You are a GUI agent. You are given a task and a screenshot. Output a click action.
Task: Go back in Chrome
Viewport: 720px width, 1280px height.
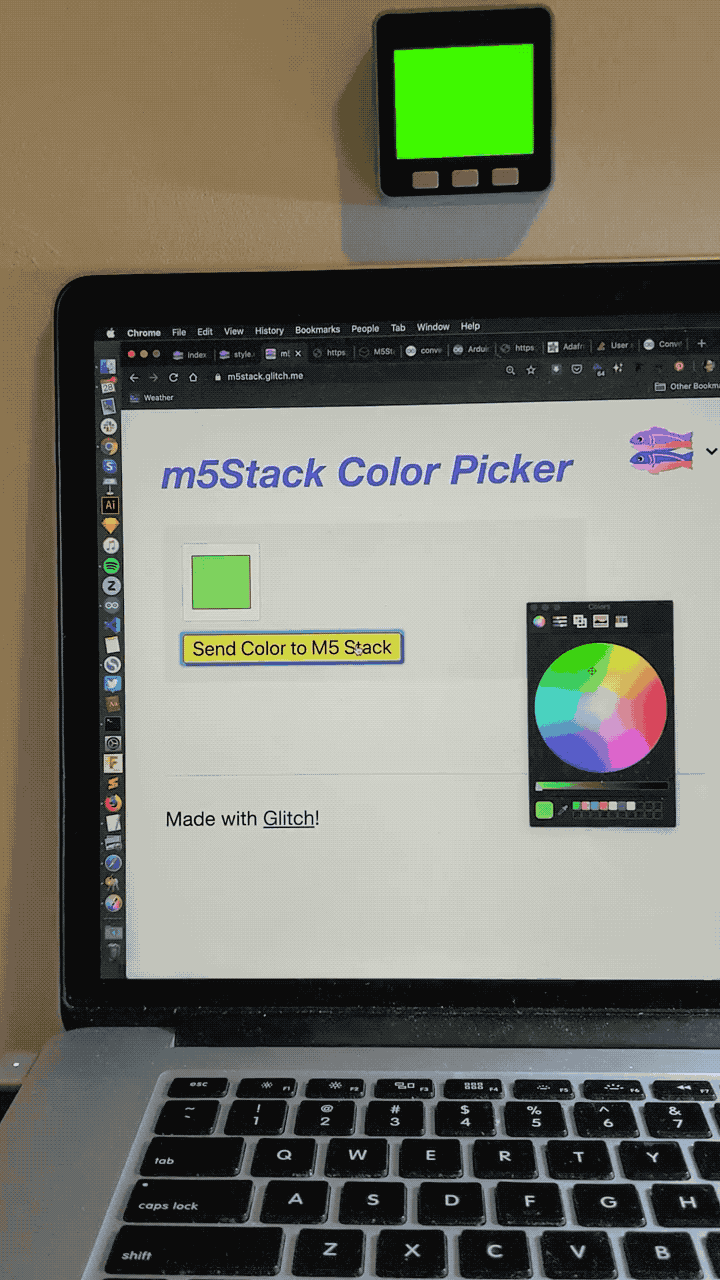click(x=133, y=377)
